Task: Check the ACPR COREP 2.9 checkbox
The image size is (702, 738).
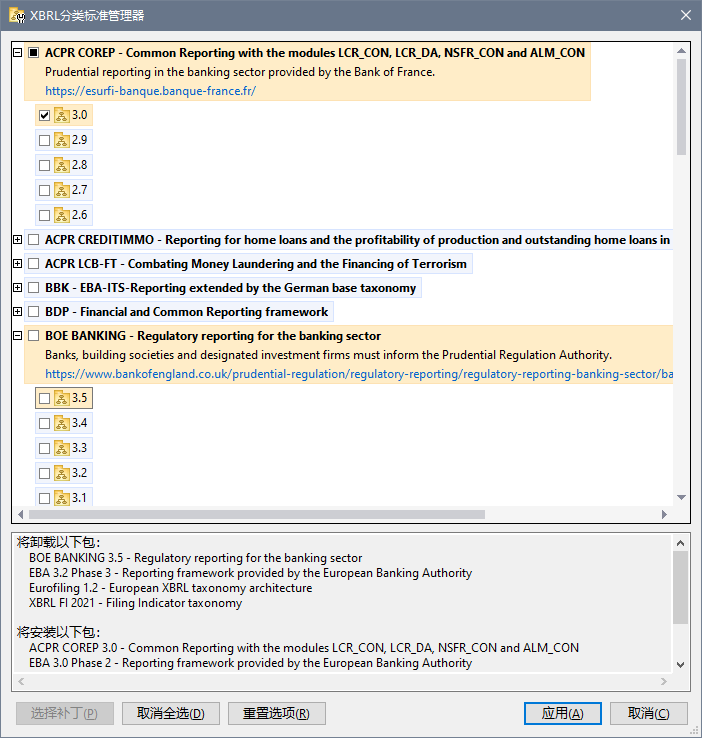Action: 44,140
